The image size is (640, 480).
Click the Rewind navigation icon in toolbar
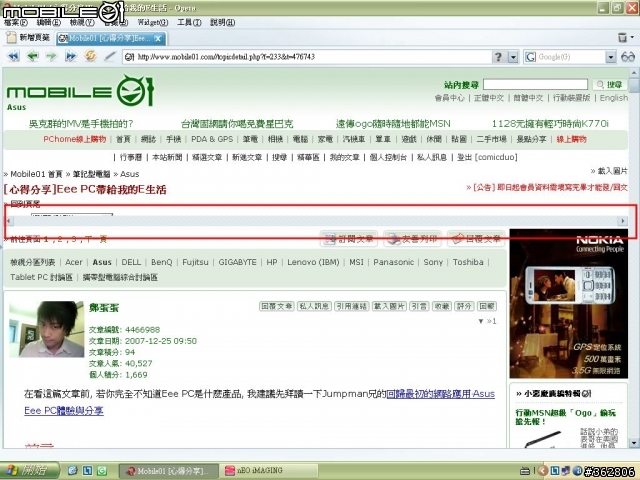click(x=13, y=56)
